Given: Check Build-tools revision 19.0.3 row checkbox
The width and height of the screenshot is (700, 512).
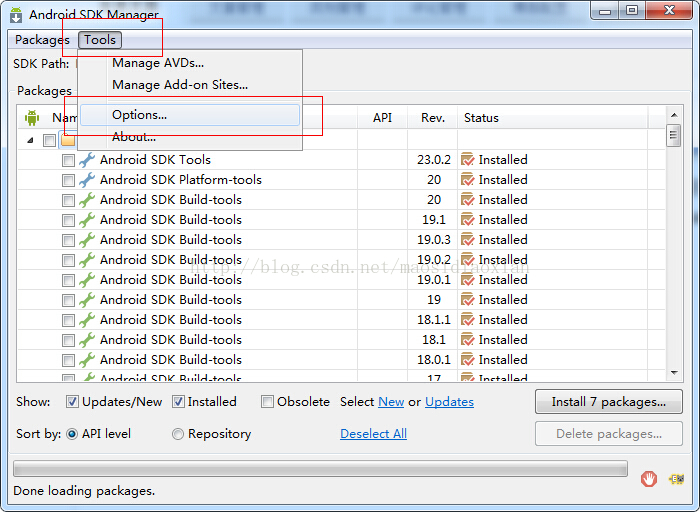Looking at the screenshot, I should click(68, 241).
